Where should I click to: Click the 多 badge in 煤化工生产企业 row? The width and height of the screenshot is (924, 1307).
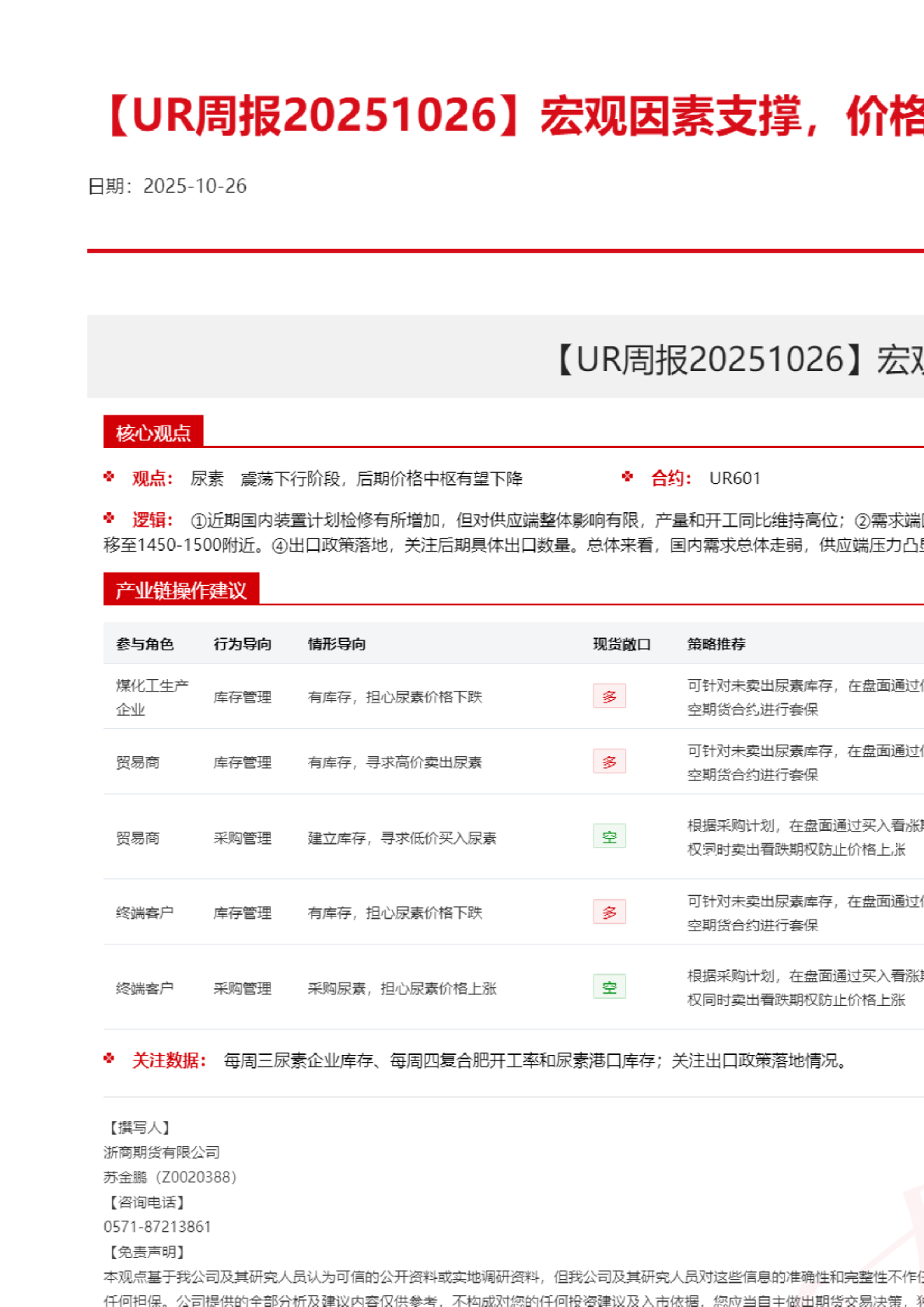tap(609, 696)
